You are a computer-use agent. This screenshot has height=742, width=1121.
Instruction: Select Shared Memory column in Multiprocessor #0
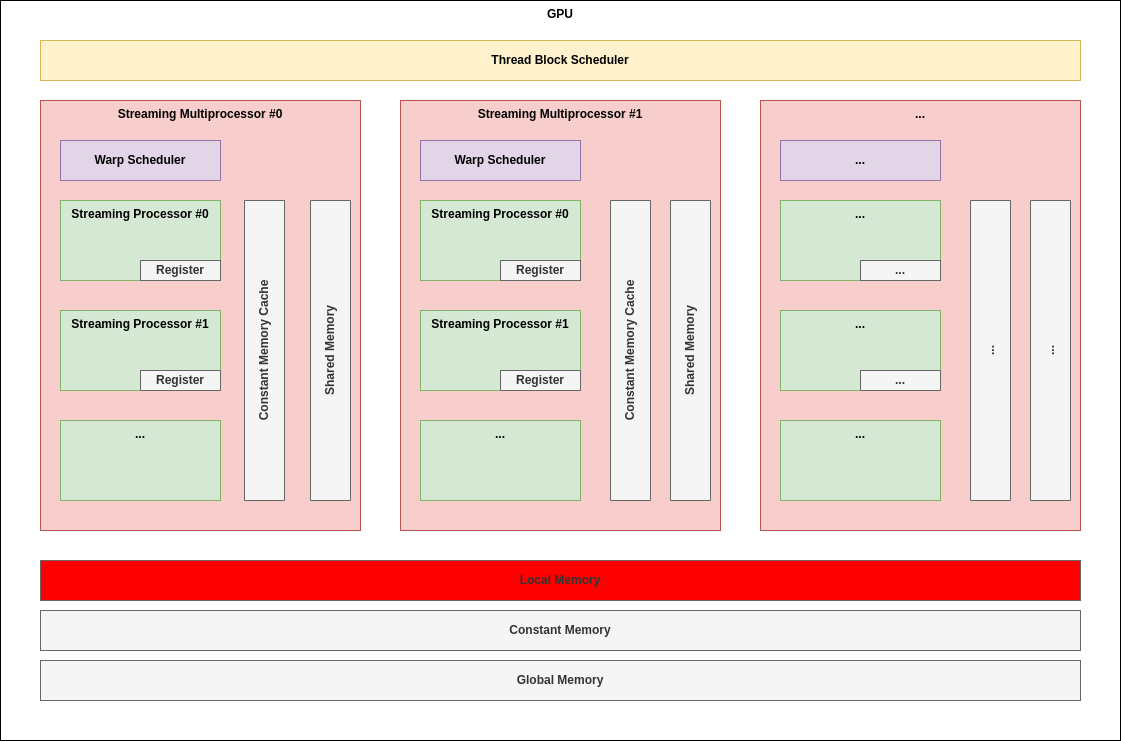point(330,350)
